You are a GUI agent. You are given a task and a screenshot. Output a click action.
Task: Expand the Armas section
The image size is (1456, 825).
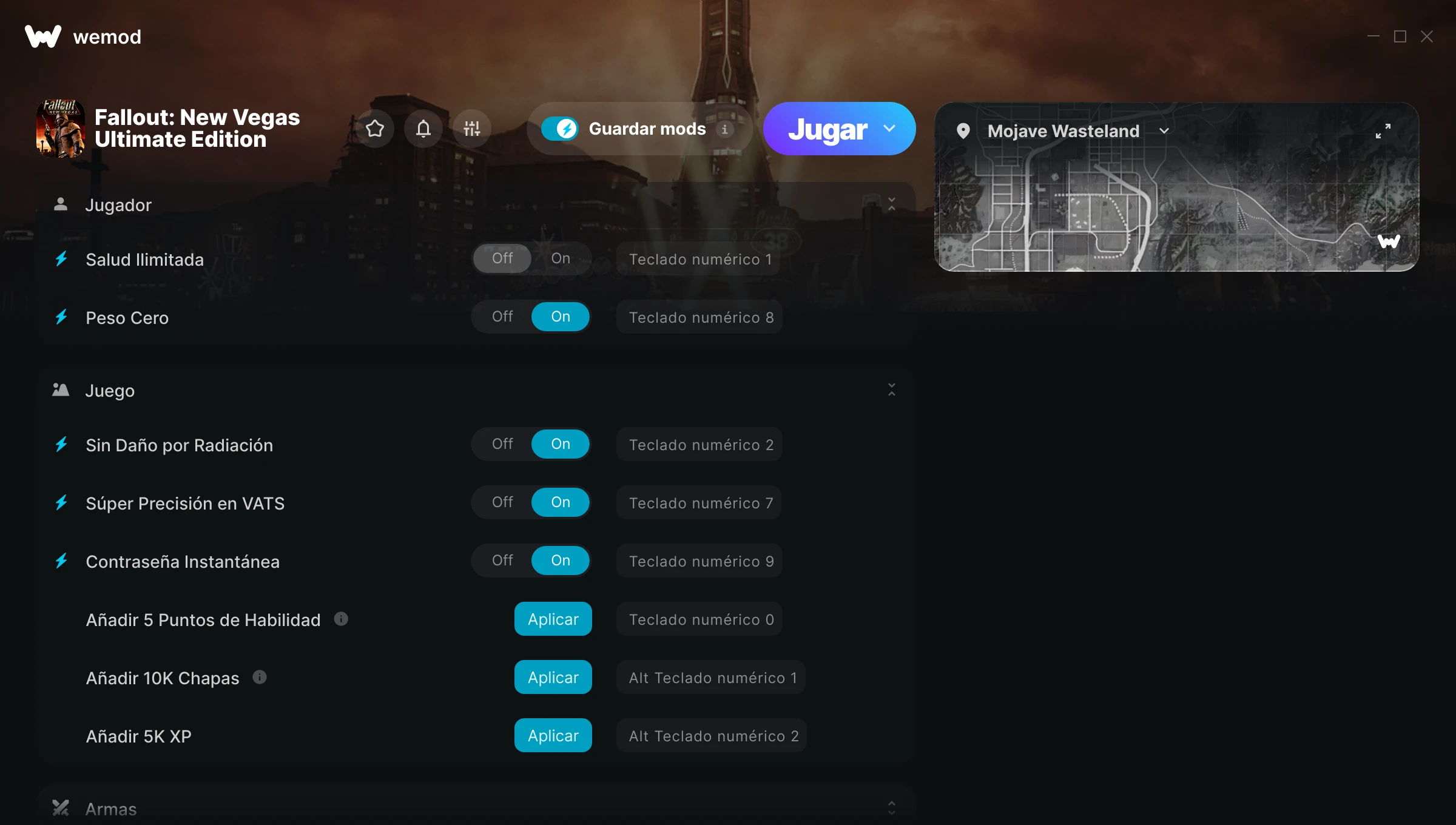point(892,808)
